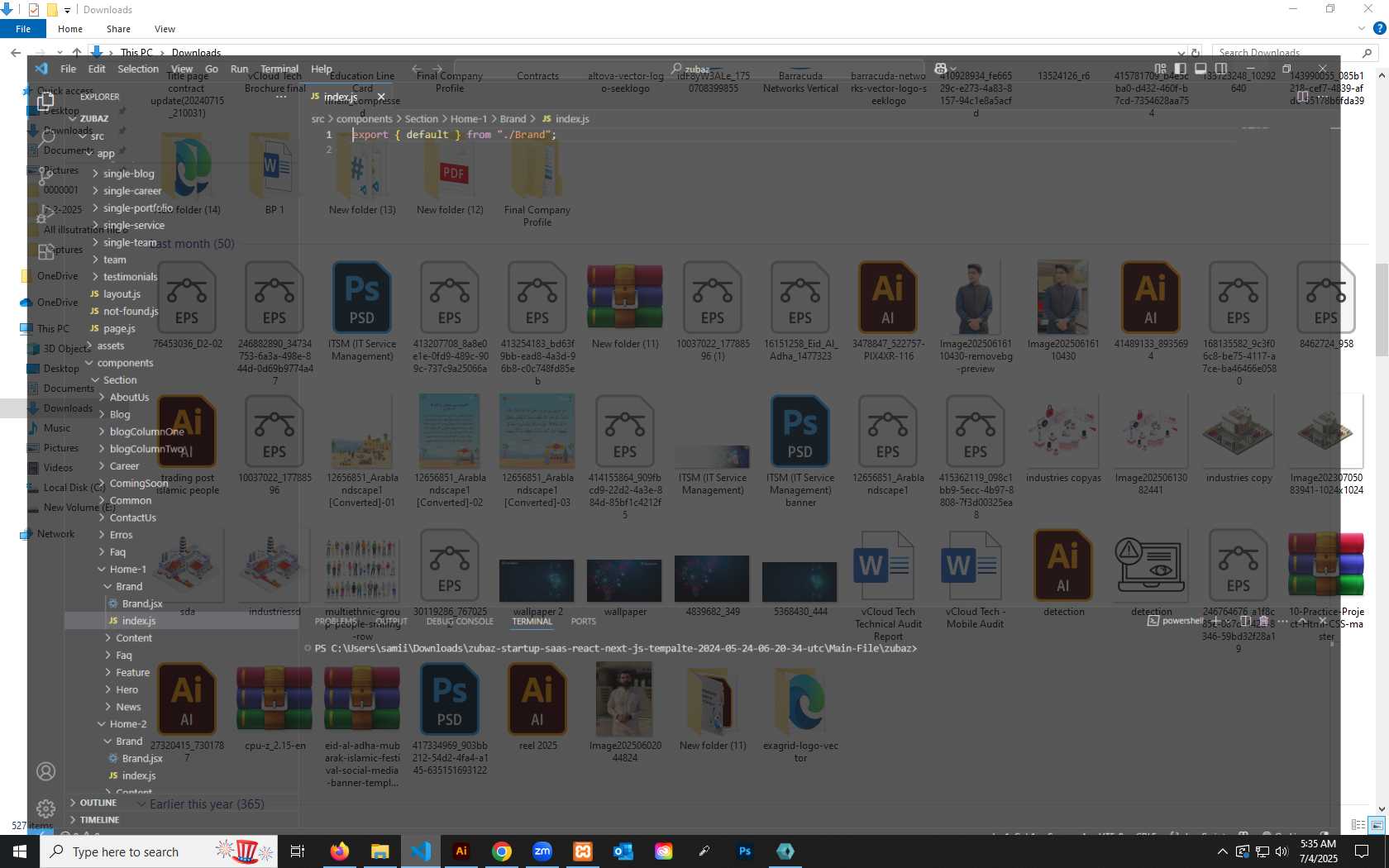Open the Terminal menu in VS Code
1389x868 pixels.
coord(279,69)
